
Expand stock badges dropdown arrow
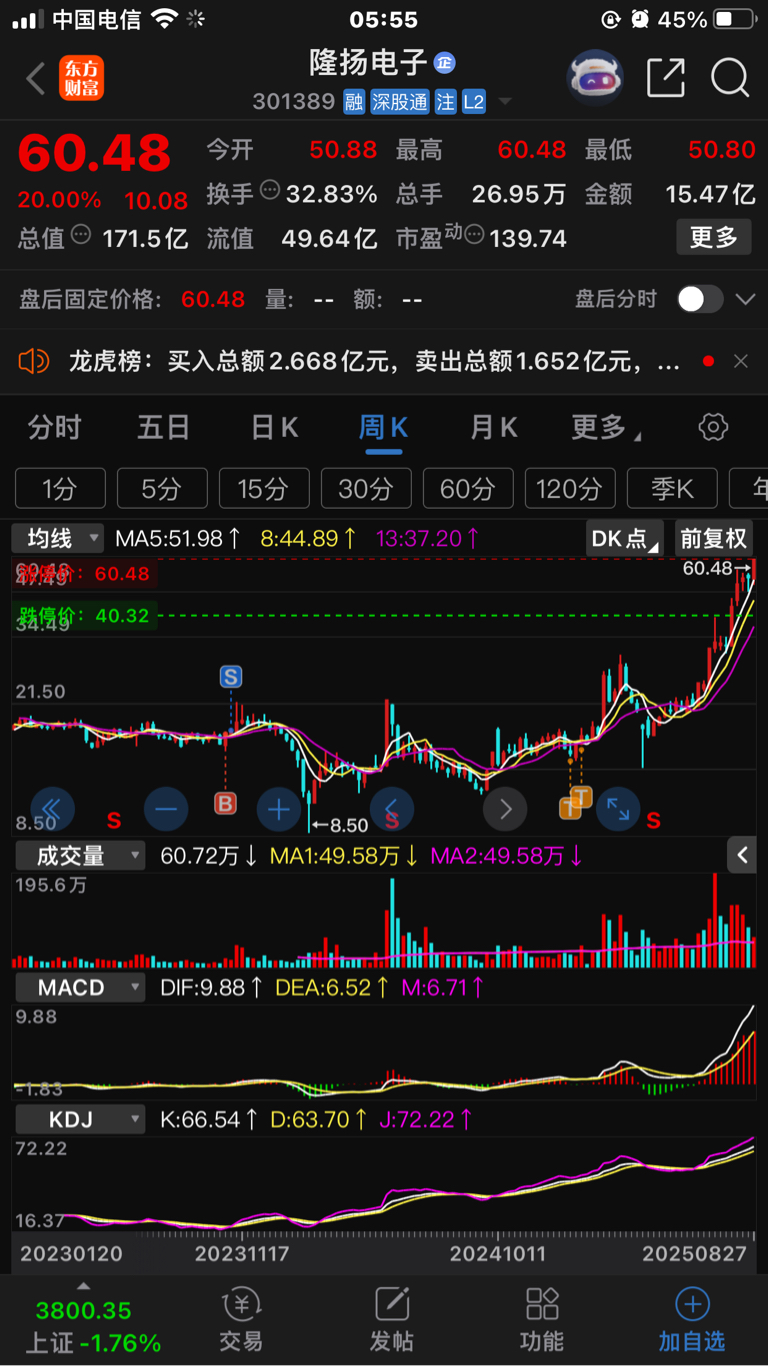505,102
